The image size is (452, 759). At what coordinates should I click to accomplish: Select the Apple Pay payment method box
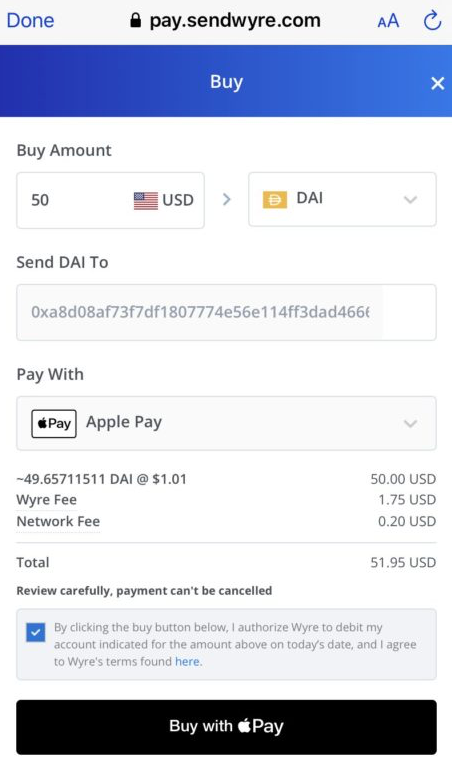pyautogui.click(x=226, y=424)
